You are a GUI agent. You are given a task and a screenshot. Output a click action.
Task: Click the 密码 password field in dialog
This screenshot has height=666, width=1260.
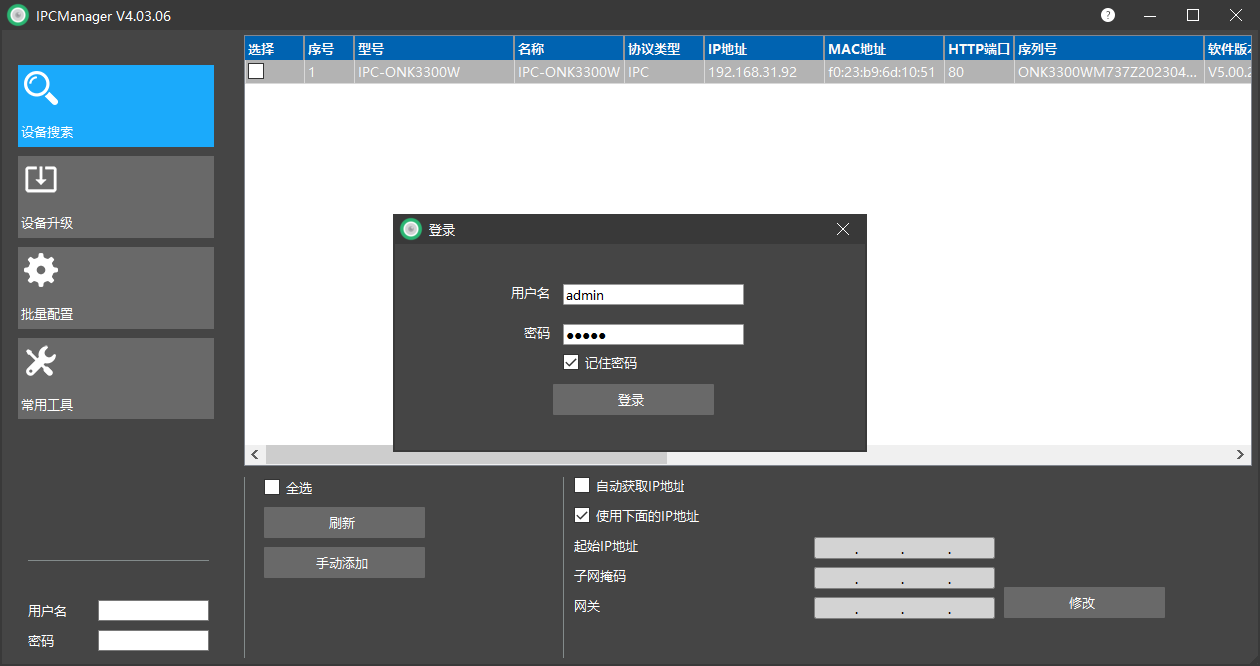point(653,334)
